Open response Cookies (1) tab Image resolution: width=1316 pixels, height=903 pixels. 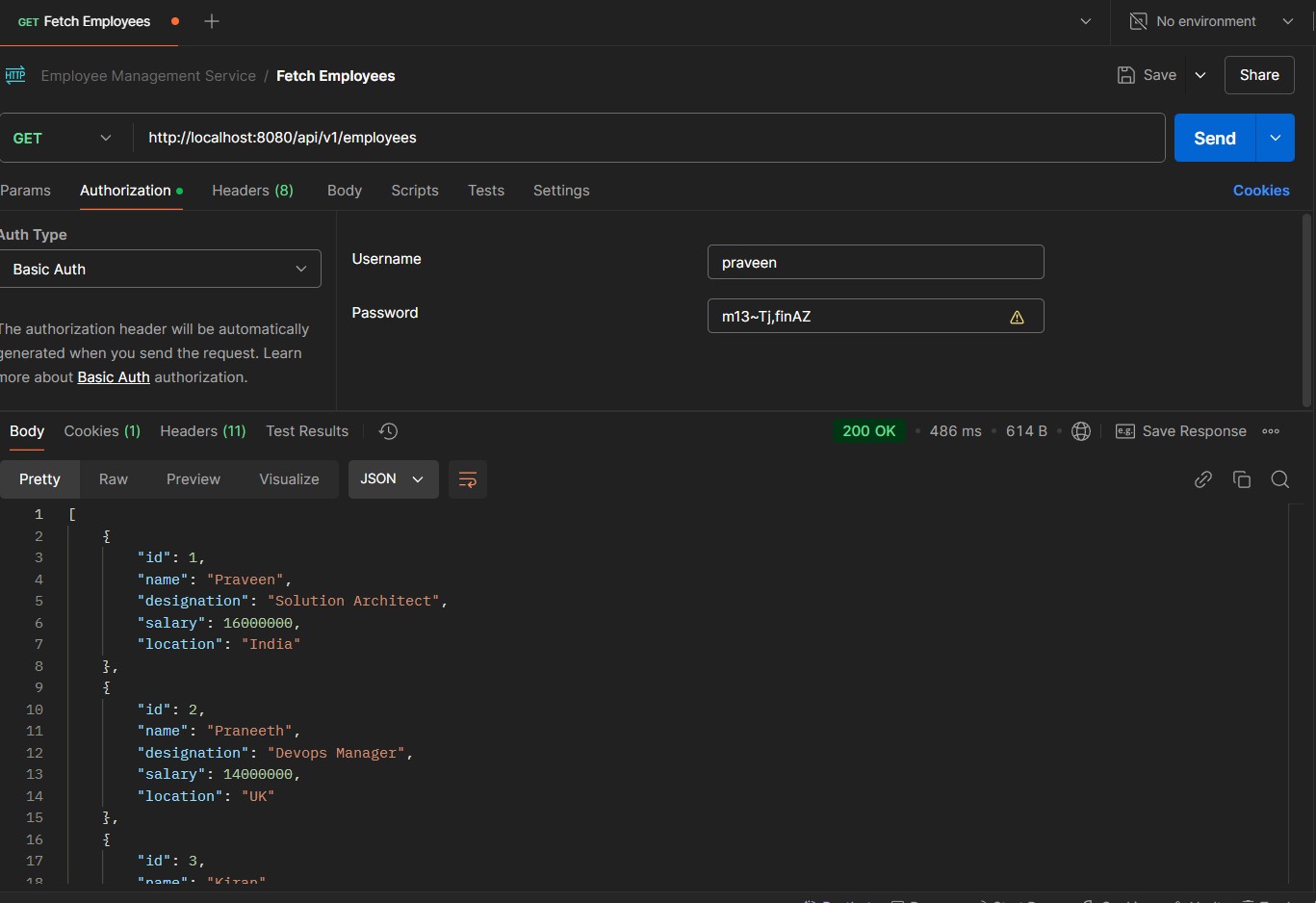pos(102,431)
